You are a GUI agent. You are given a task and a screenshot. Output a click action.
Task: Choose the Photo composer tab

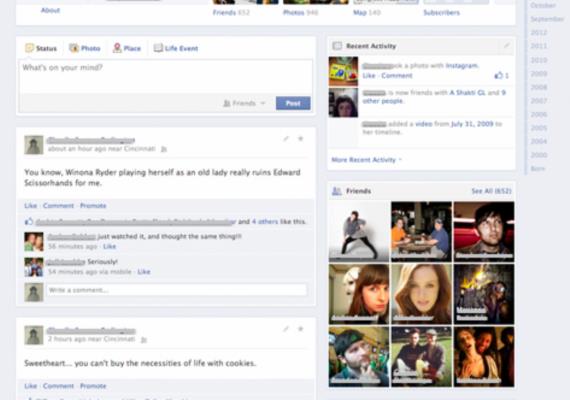[85, 48]
